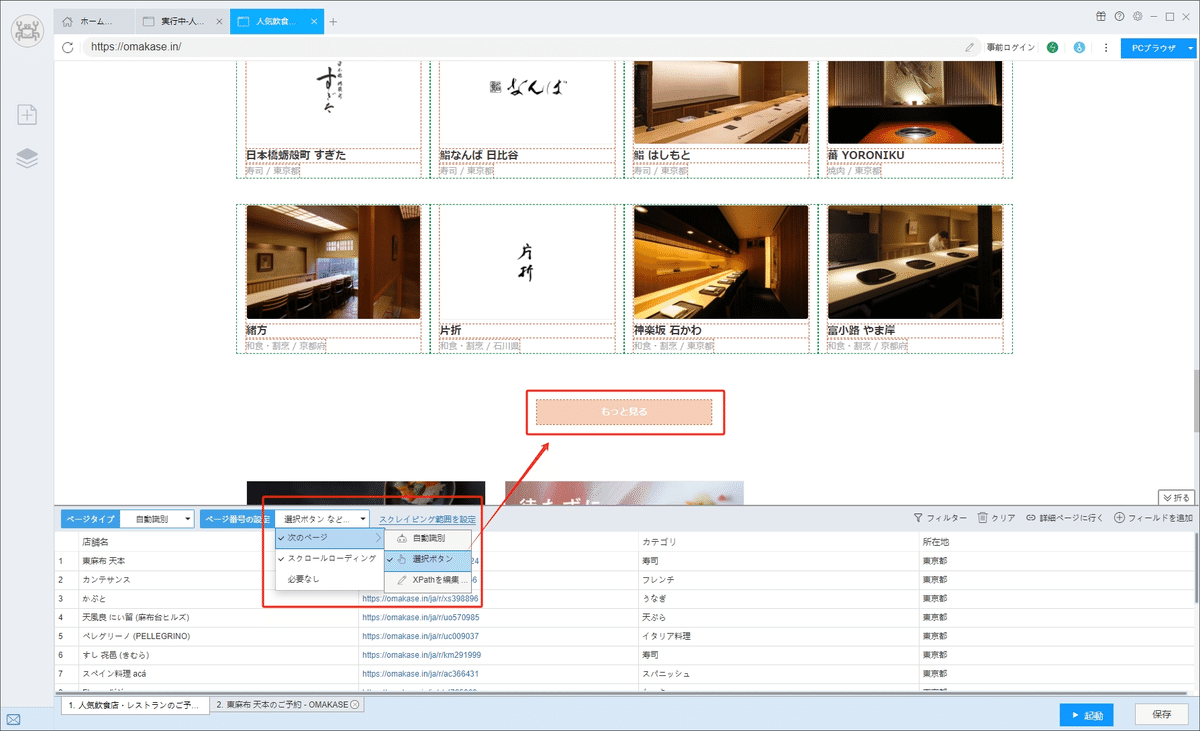Select the cell 東麻布 天本 in the table

click(x=216, y=560)
